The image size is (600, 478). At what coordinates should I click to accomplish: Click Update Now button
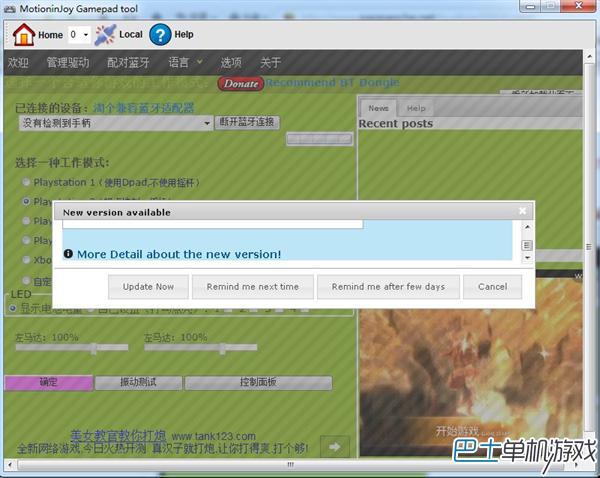(148, 287)
